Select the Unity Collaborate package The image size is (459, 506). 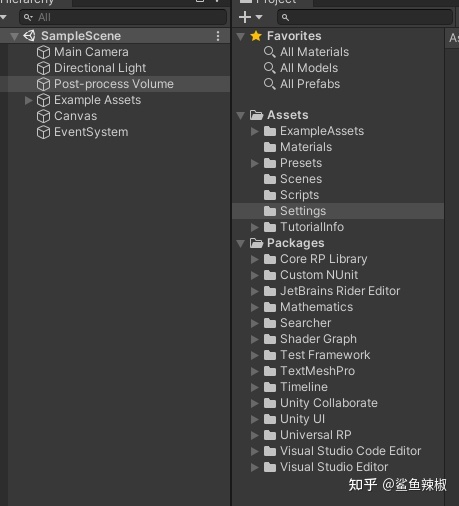click(x=329, y=403)
